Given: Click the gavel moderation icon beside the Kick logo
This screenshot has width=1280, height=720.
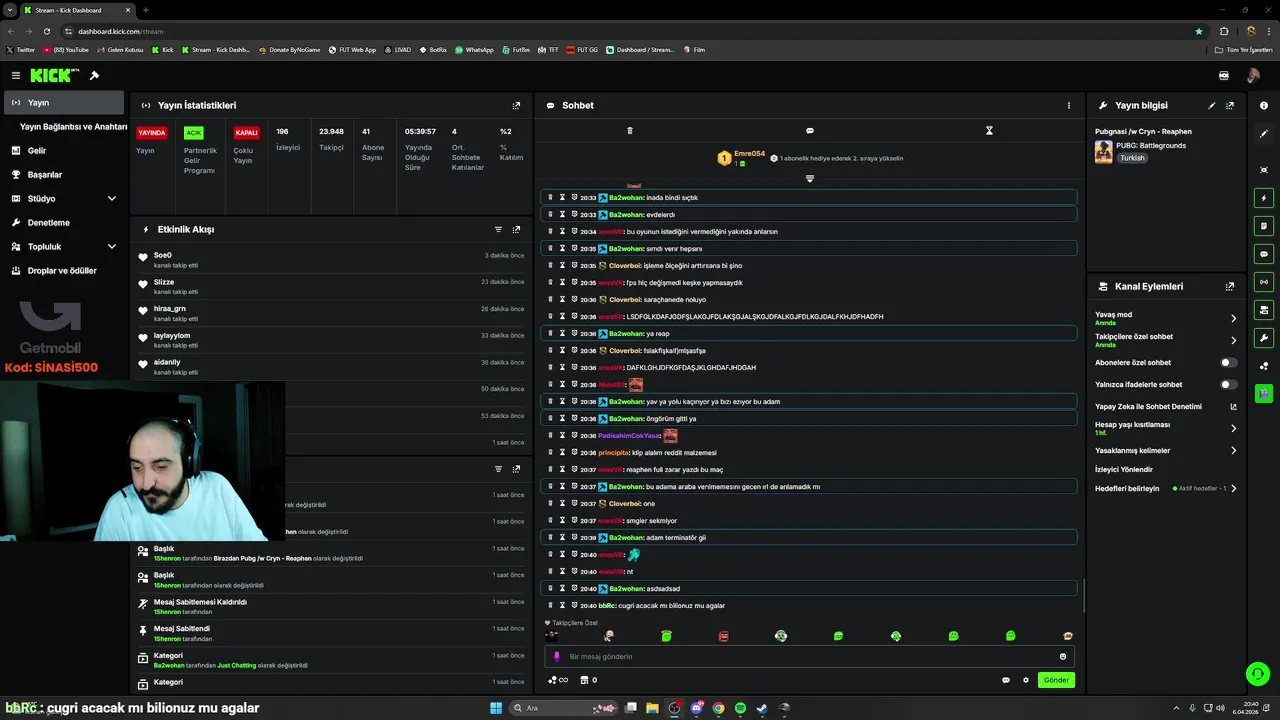Looking at the screenshot, I should 94,75.
